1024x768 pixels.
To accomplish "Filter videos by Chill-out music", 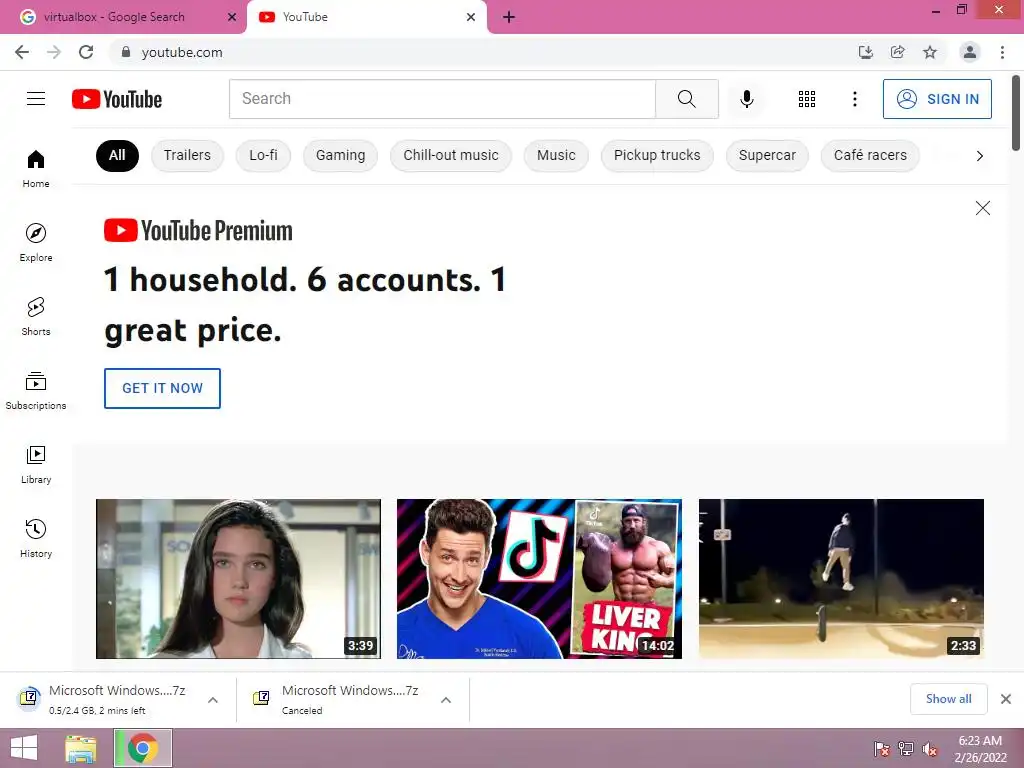I will pos(451,155).
